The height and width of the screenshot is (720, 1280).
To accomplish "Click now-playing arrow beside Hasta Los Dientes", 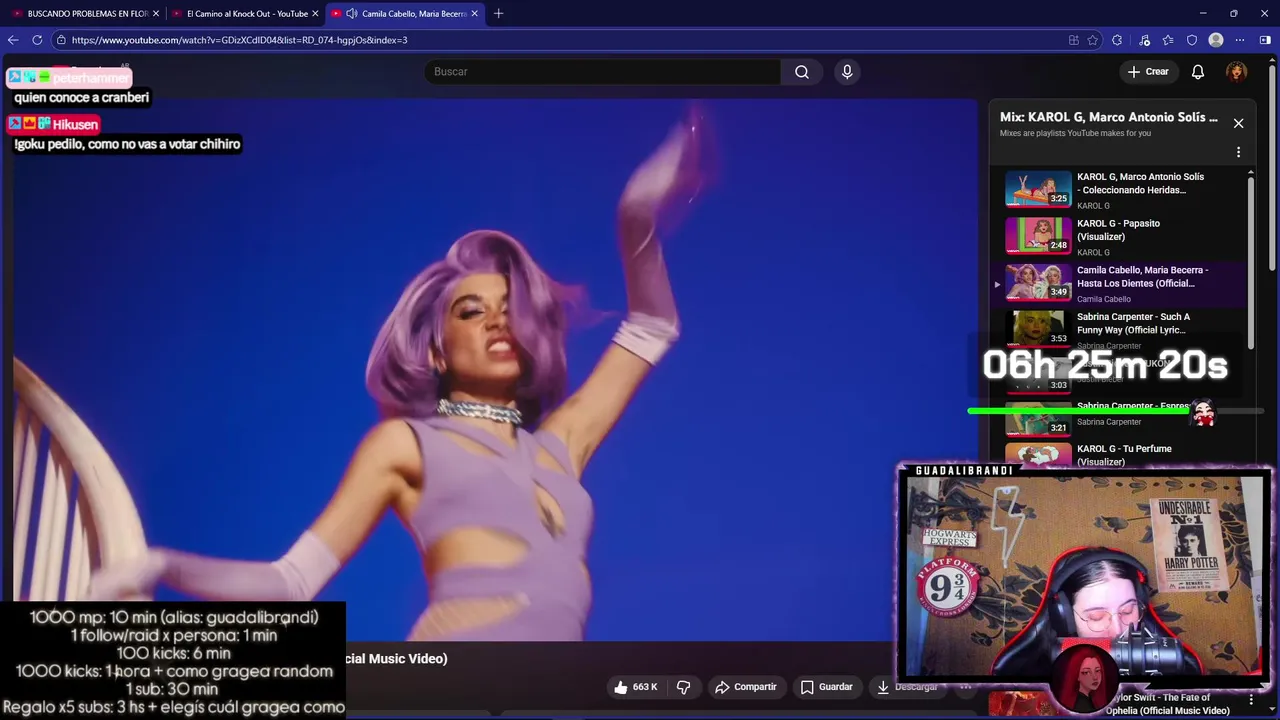I will click(x=997, y=284).
